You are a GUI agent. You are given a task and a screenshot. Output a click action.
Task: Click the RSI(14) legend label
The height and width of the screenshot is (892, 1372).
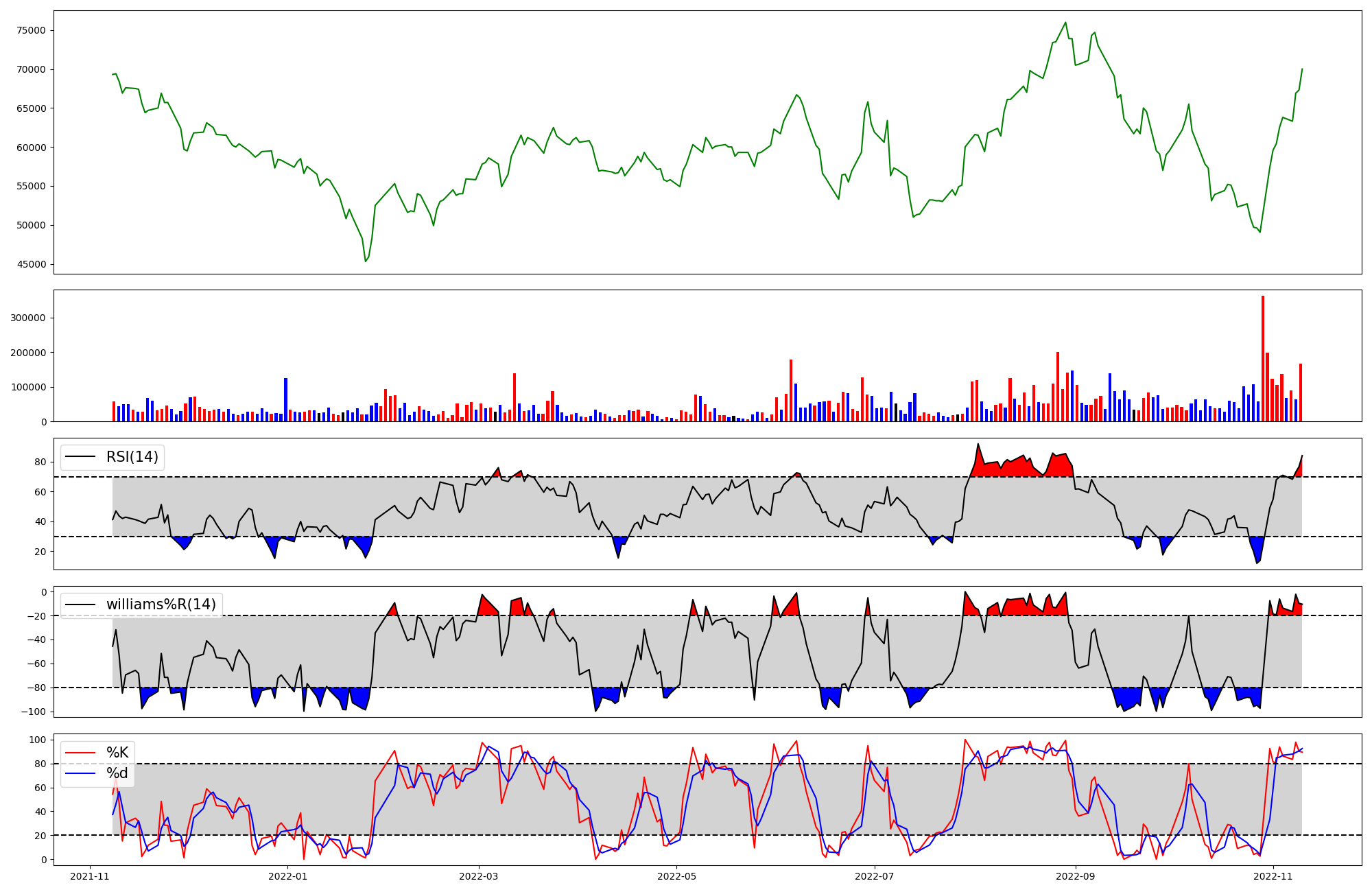(132, 457)
